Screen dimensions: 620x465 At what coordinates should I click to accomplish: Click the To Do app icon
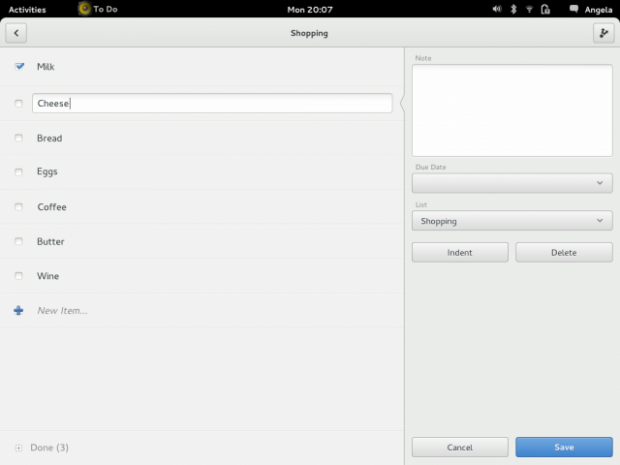84,9
